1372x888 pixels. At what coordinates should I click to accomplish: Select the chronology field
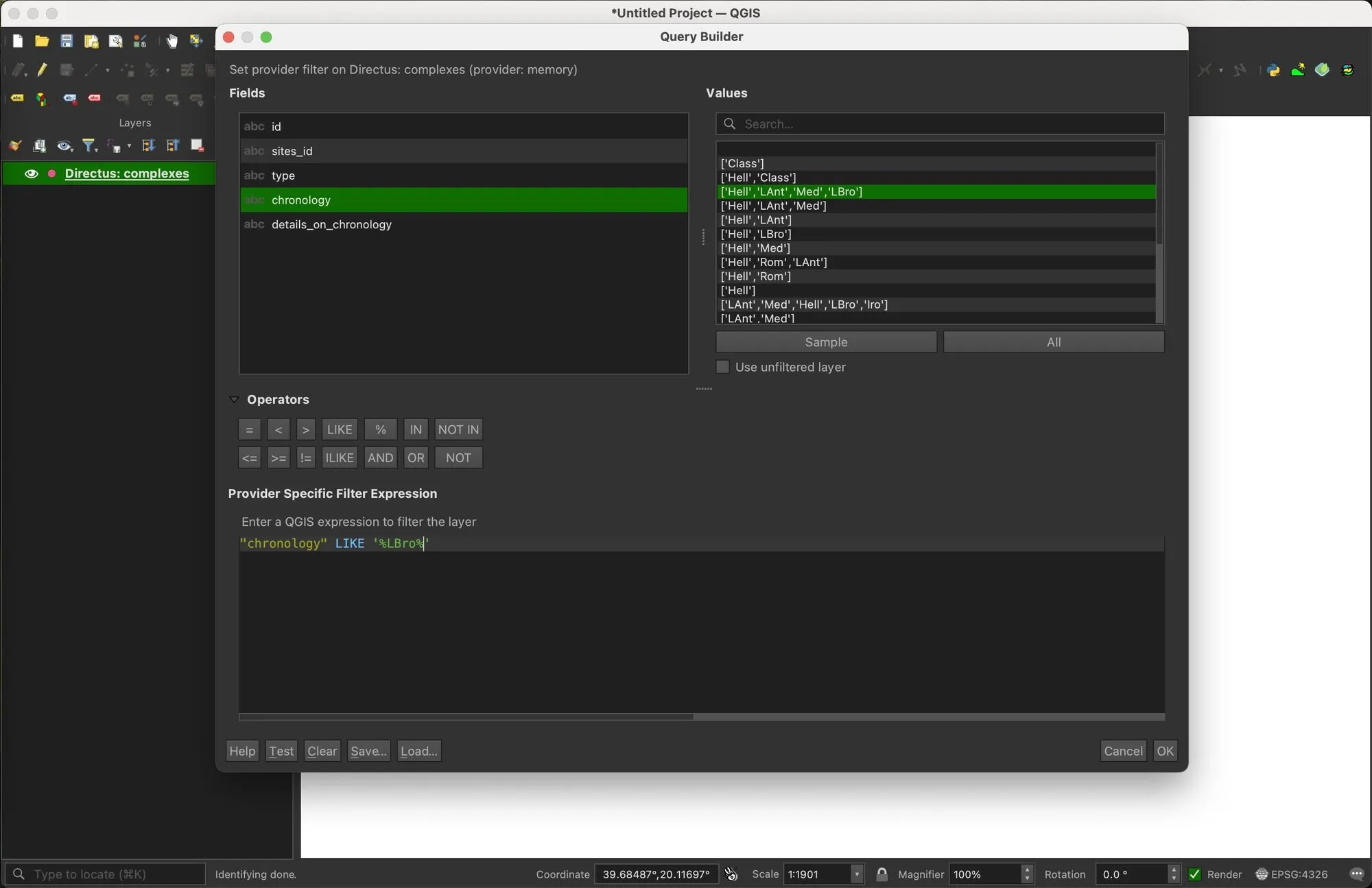click(302, 200)
